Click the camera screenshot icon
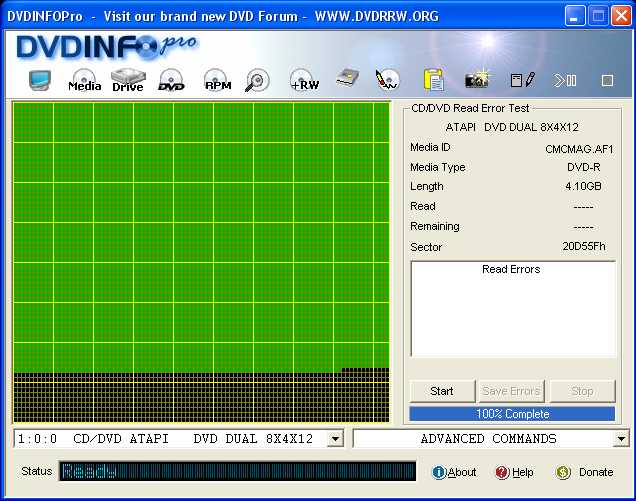Viewport: 636px width, 501px height. tap(477, 80)
